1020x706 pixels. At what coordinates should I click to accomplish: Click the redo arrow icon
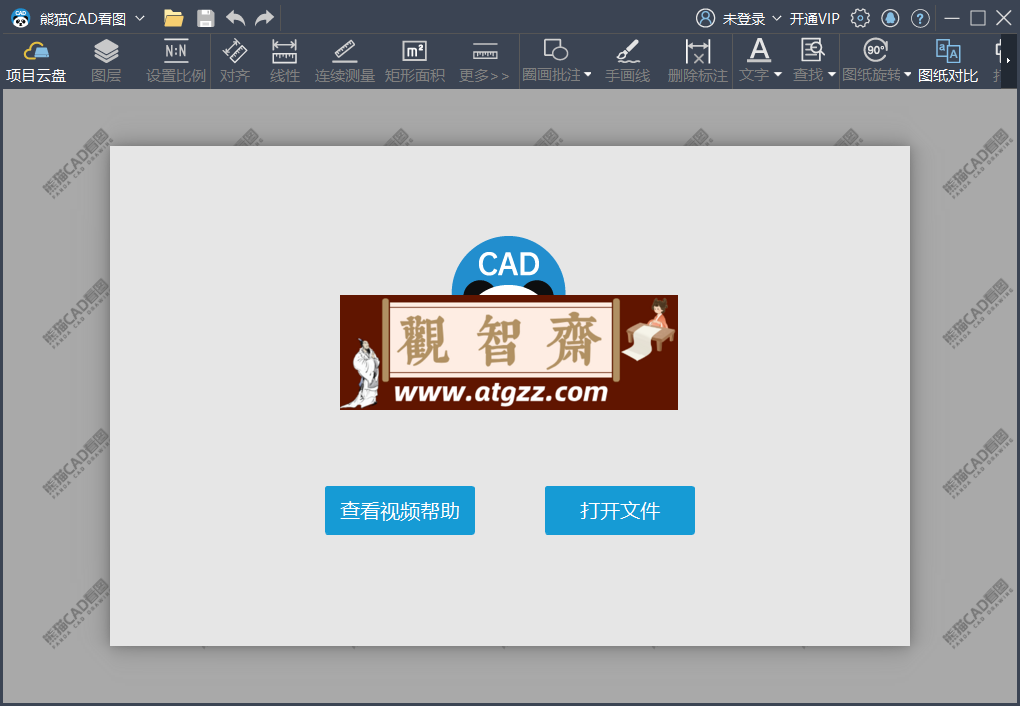coord(264,18)
